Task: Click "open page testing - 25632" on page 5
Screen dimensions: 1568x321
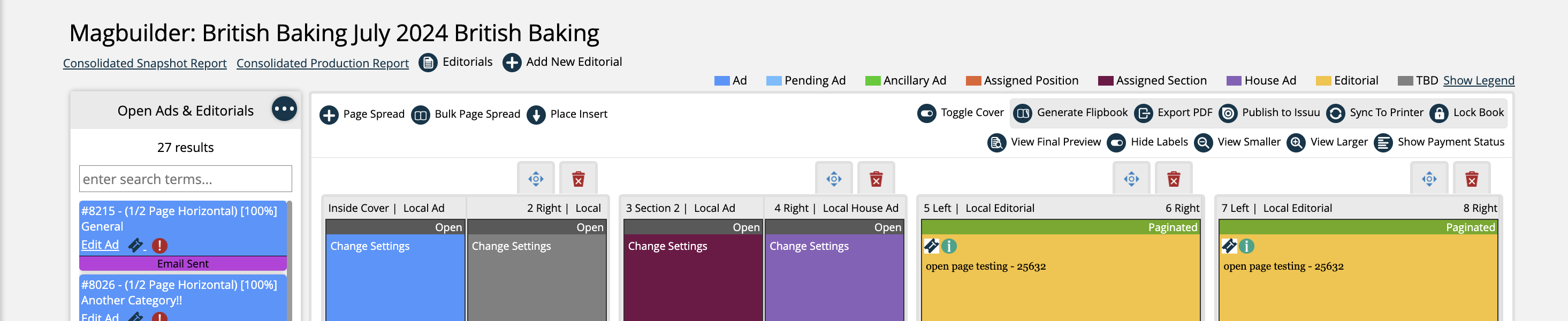Action: (x=985, y=266)
